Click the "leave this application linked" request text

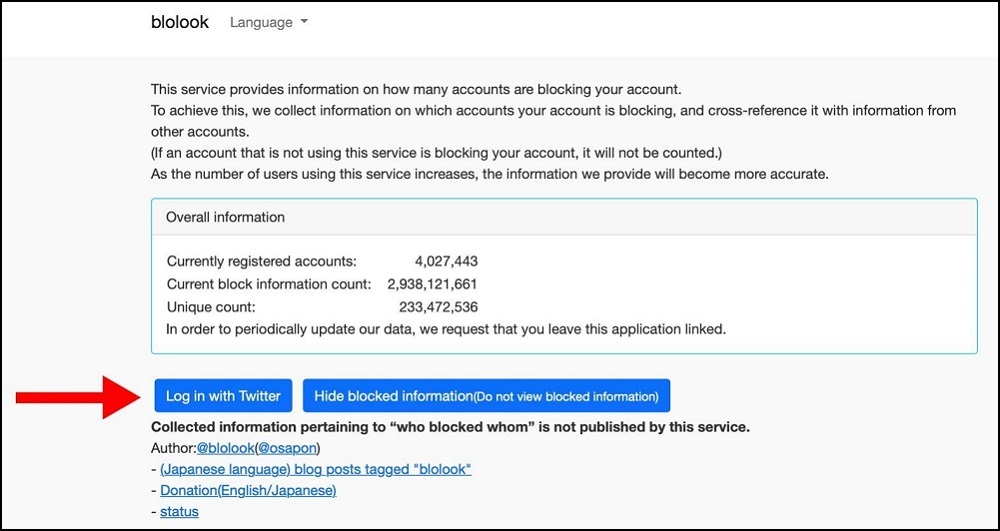click(446, 330)
